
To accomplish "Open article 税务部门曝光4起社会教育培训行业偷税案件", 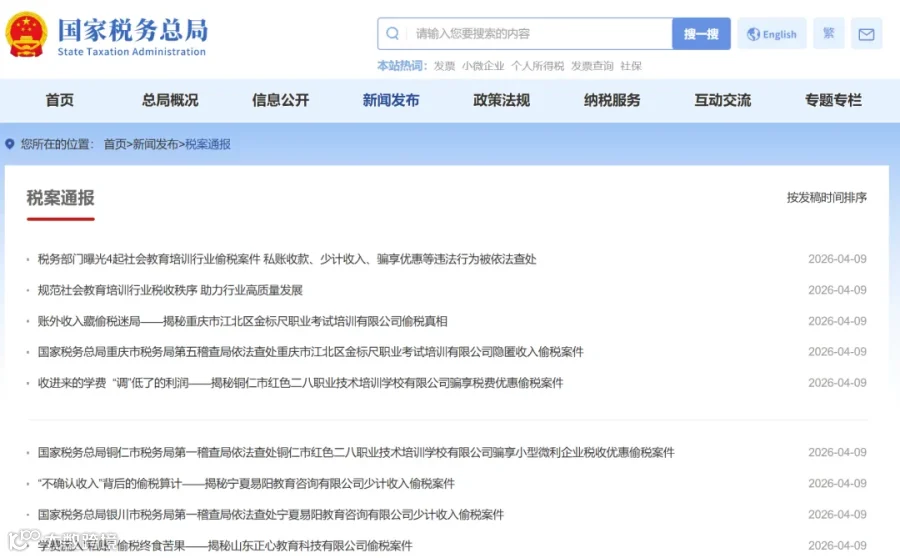I will click(x=287, y=259).
